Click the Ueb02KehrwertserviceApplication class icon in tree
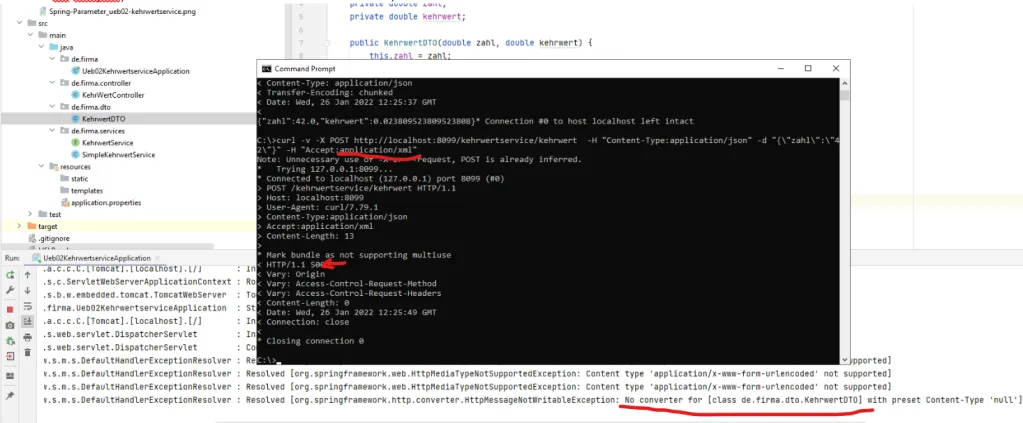This screenshot has width=1023, height=423. (76, 71)
